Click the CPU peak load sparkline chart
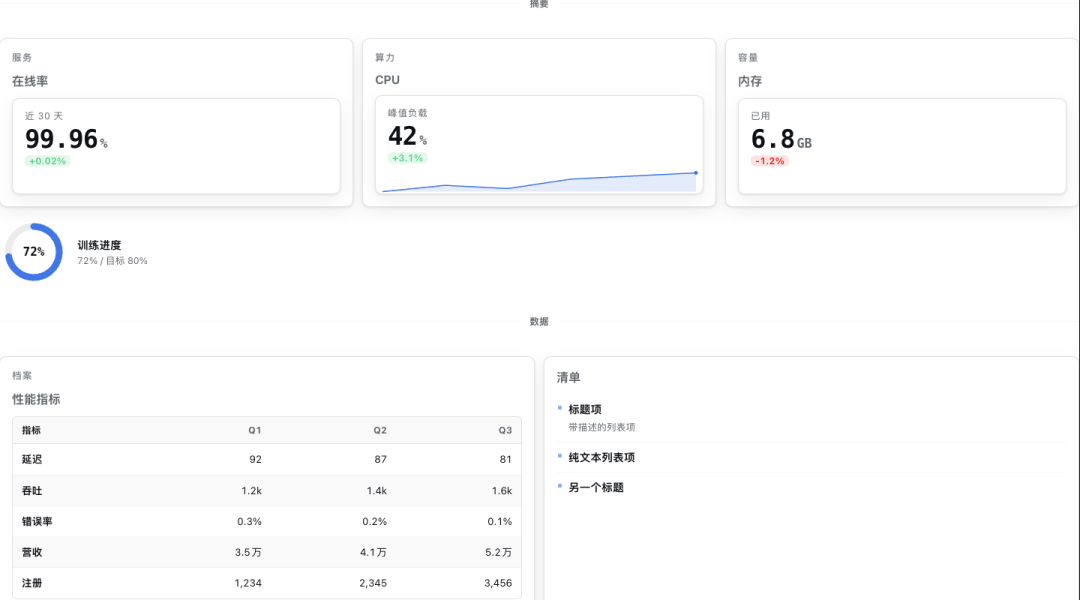The image size is (1080, 600). click(x=539, y=181)
